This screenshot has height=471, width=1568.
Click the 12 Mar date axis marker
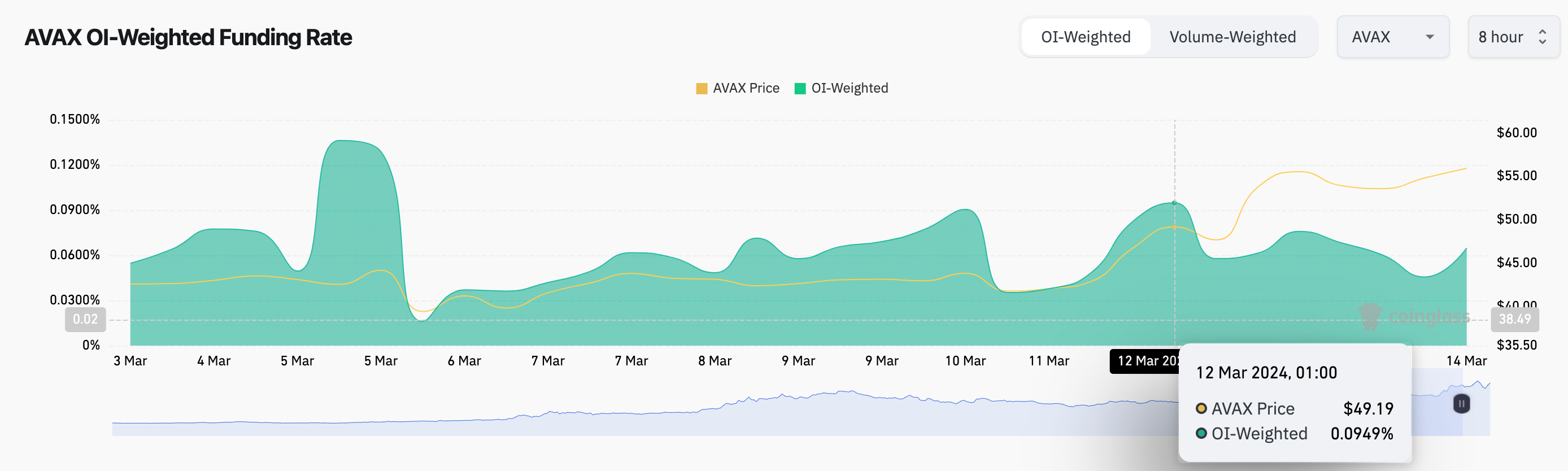(1144, 361)
